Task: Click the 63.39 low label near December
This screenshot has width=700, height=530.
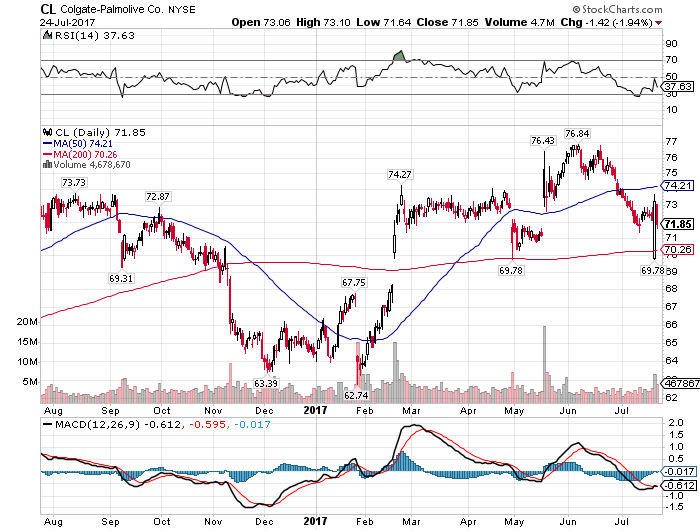Action: point(266,383)
